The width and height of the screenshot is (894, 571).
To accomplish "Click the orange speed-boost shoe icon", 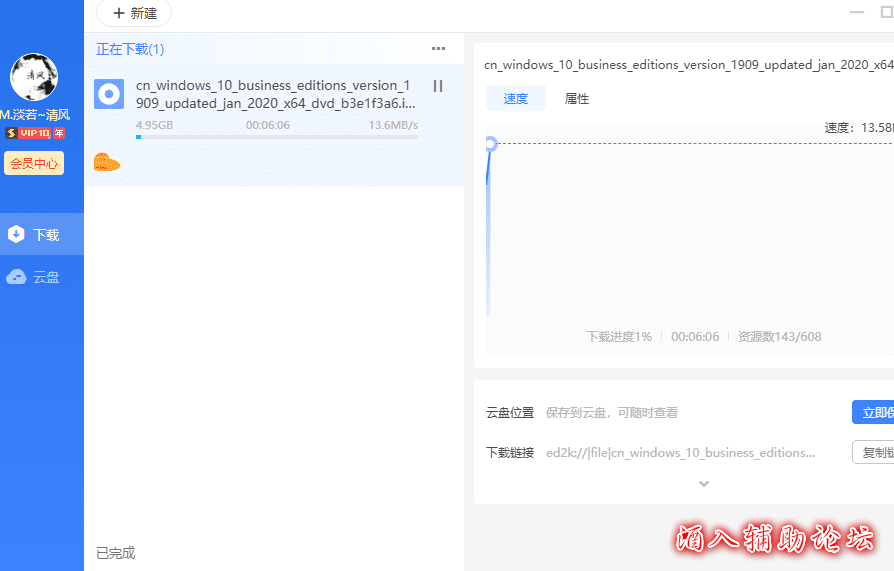I will click(107, 162).
